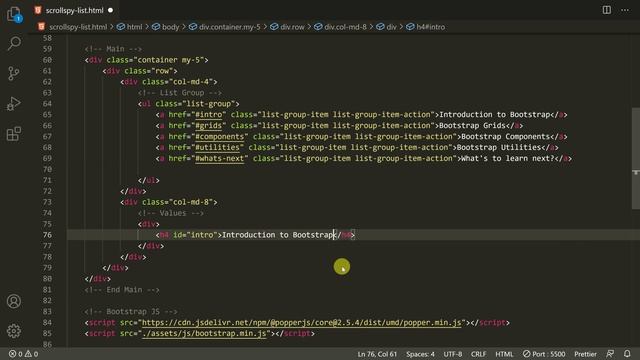Click Port : 5500 Live Server status
This screenshot has width=640, height=360.
tap(544, 354)
